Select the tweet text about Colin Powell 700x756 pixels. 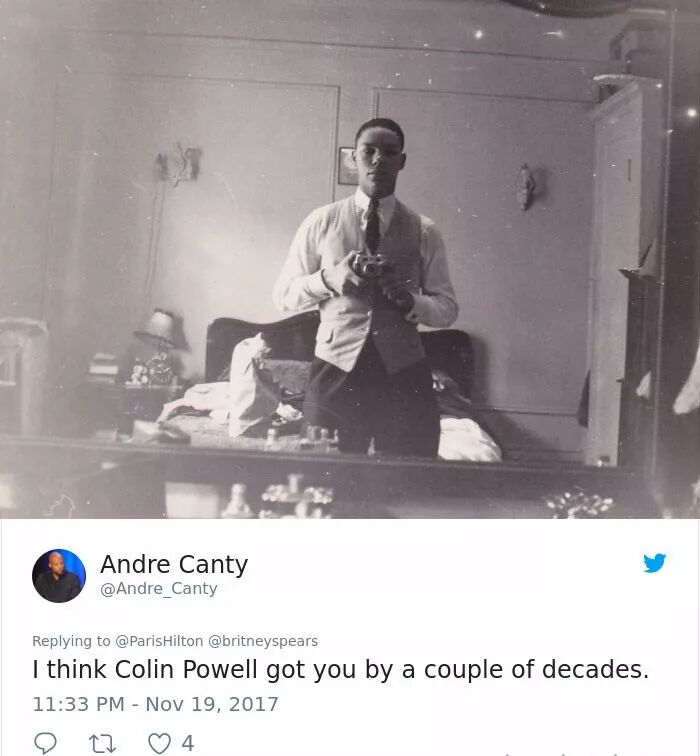pyautogui.click(x=340, y=669)
